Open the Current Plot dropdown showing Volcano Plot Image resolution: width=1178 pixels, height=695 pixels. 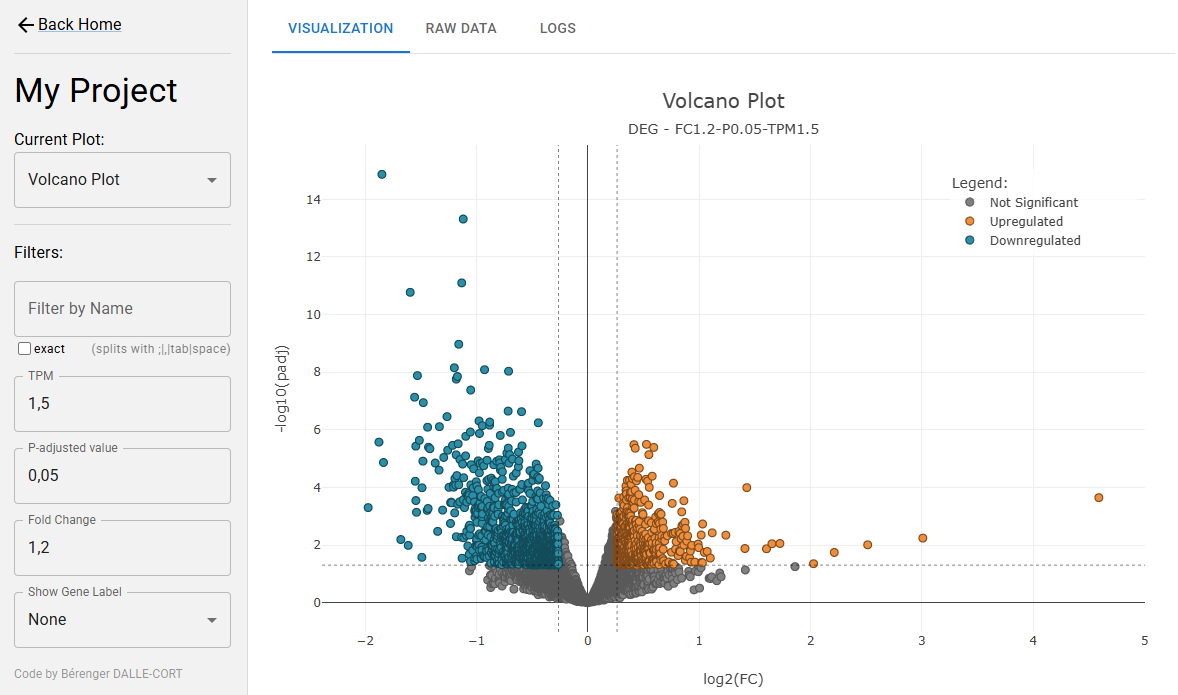(122, 180)
